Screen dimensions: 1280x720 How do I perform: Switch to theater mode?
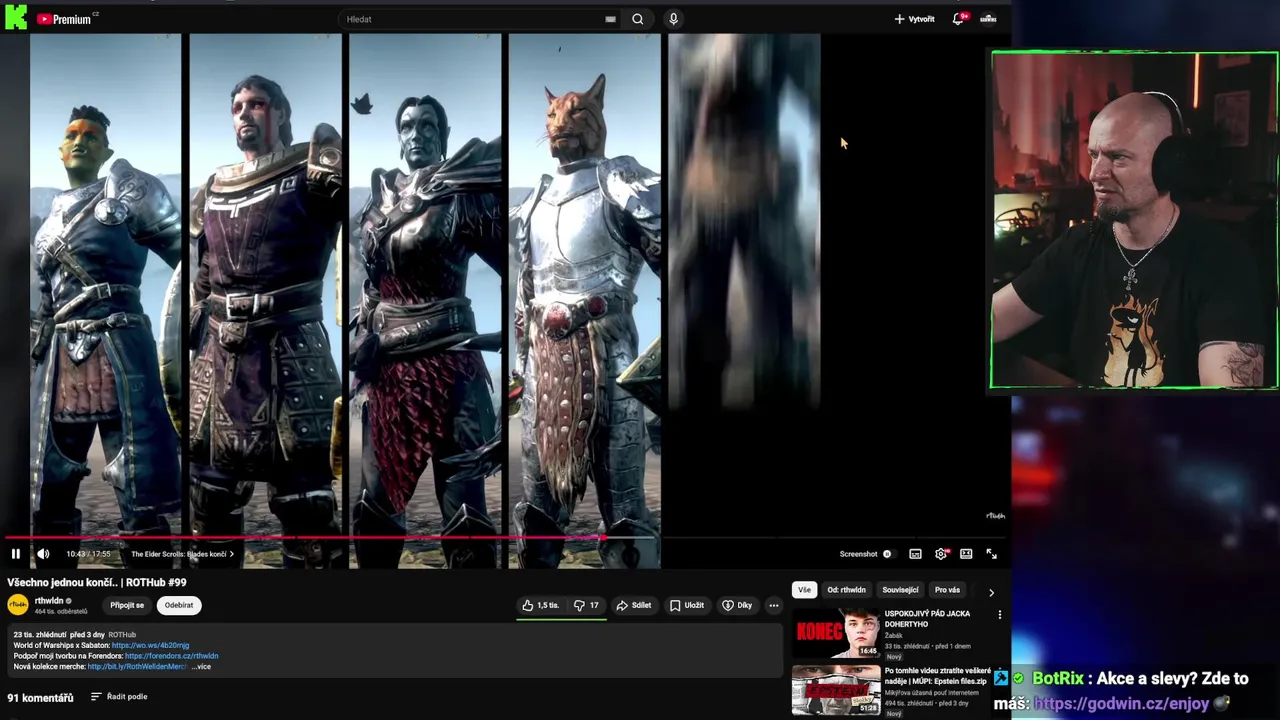coord(966,554)
